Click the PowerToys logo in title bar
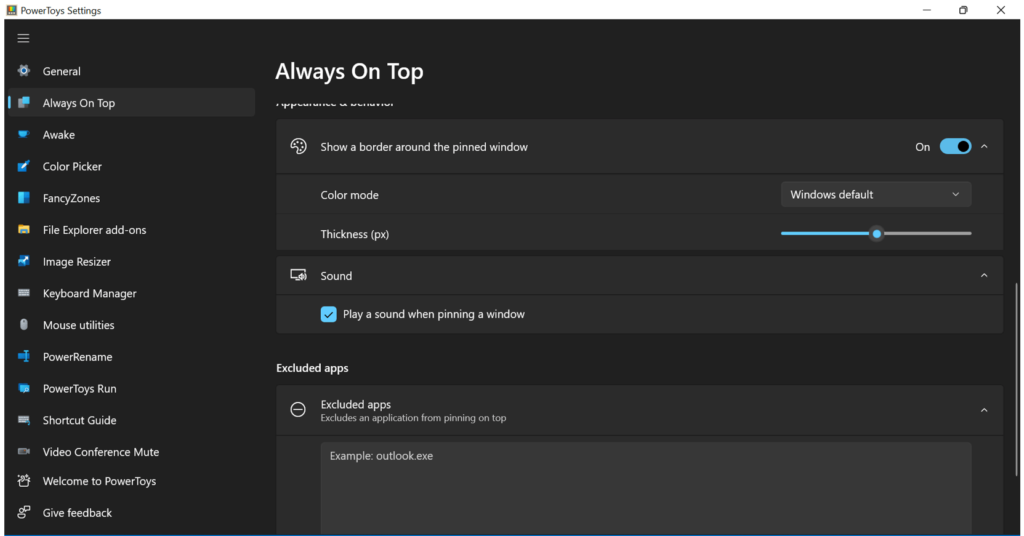 11,10
